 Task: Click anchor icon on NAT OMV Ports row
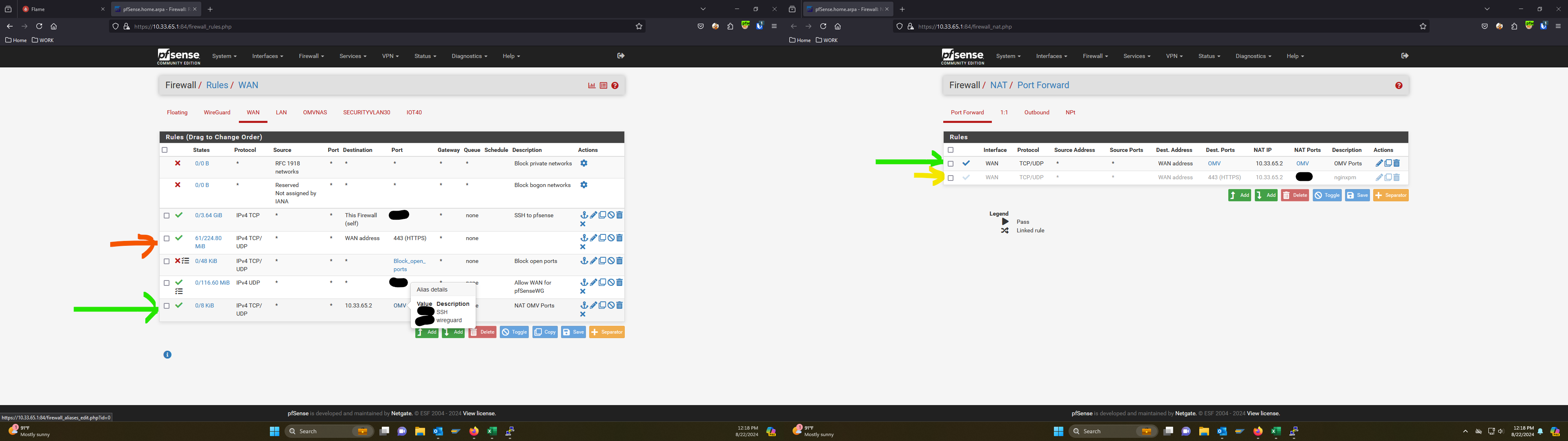(x=584, y=305)
